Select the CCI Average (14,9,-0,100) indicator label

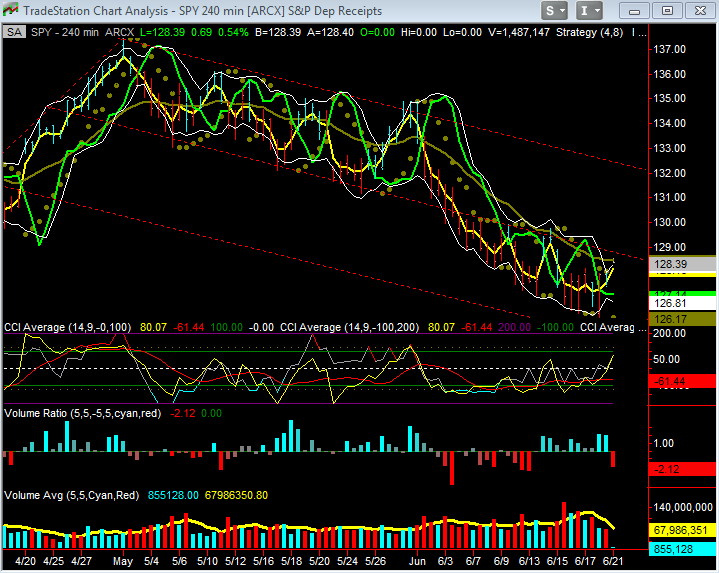(67, 327)
